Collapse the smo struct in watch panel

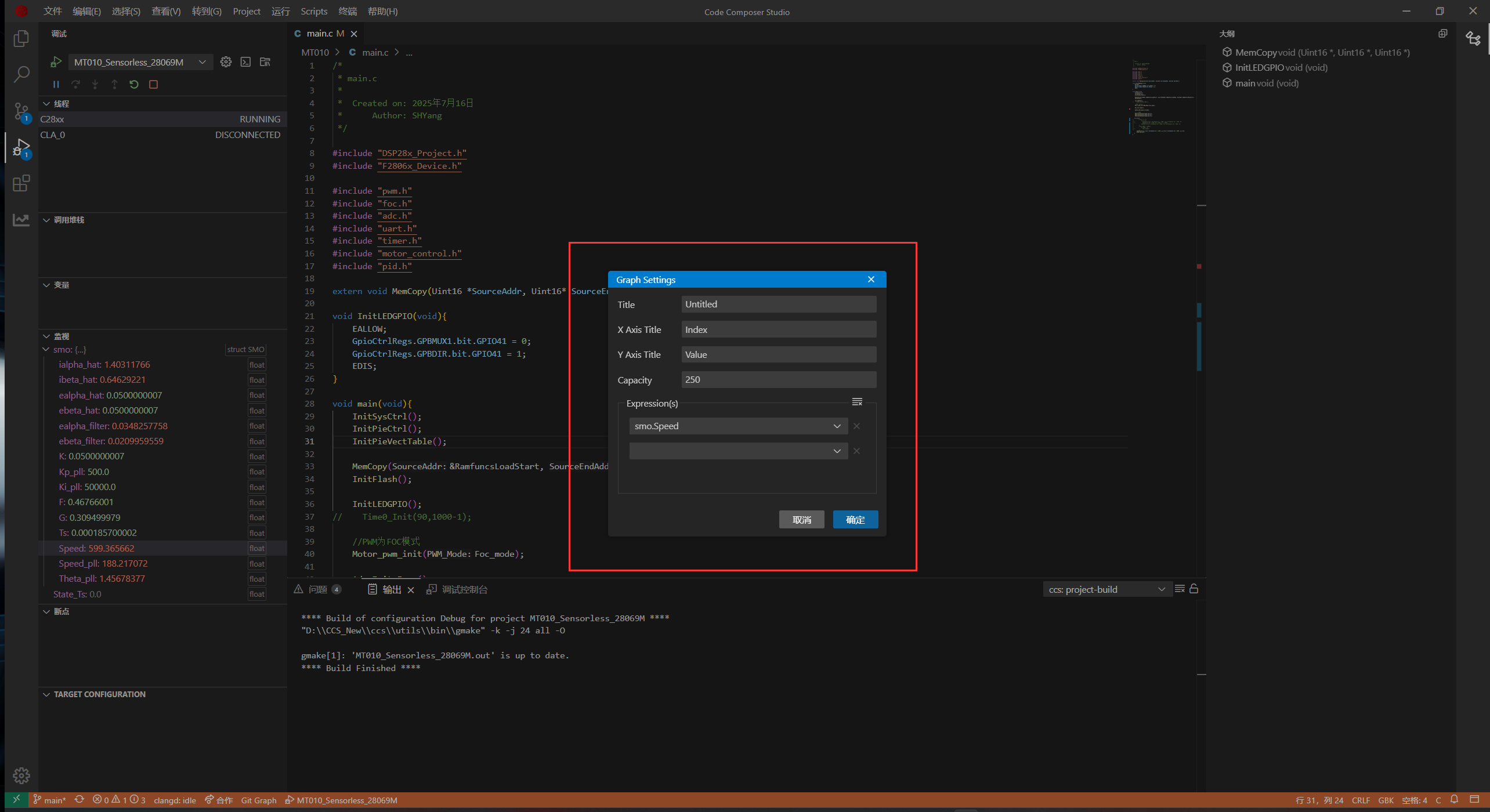[x=46, y=349]
